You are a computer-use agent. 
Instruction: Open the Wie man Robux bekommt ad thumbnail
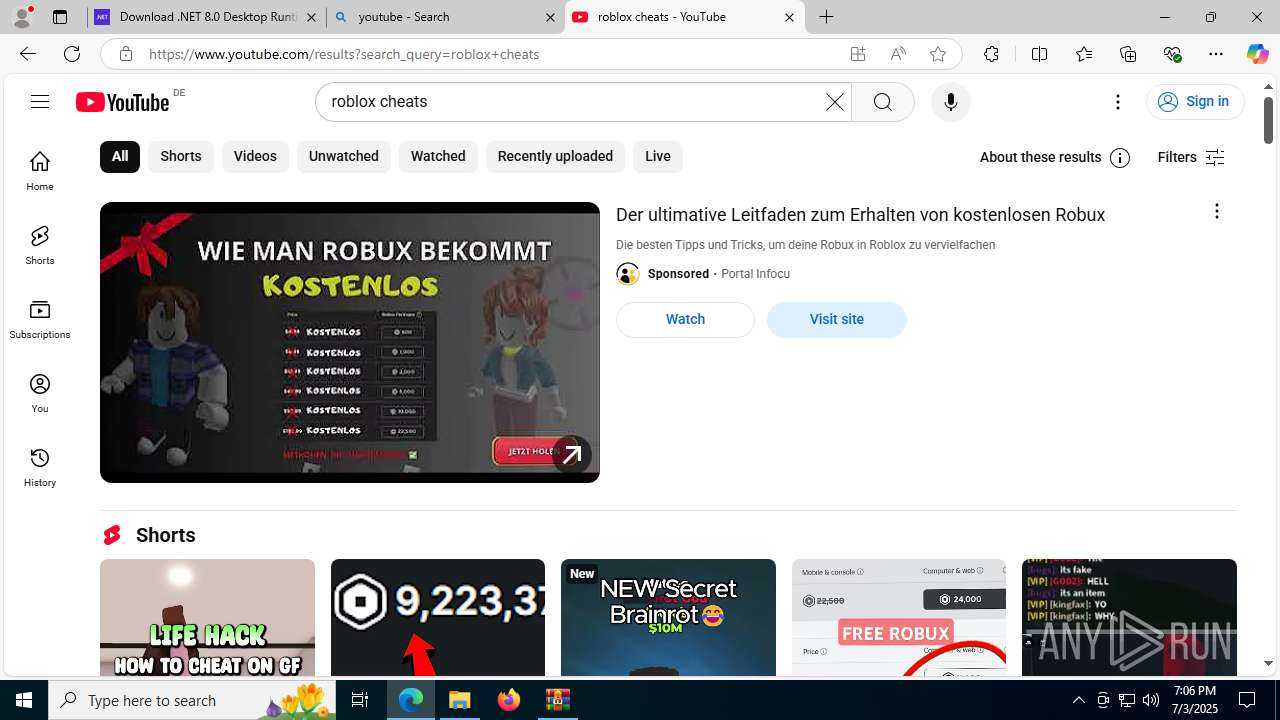[x=349, y=343]
